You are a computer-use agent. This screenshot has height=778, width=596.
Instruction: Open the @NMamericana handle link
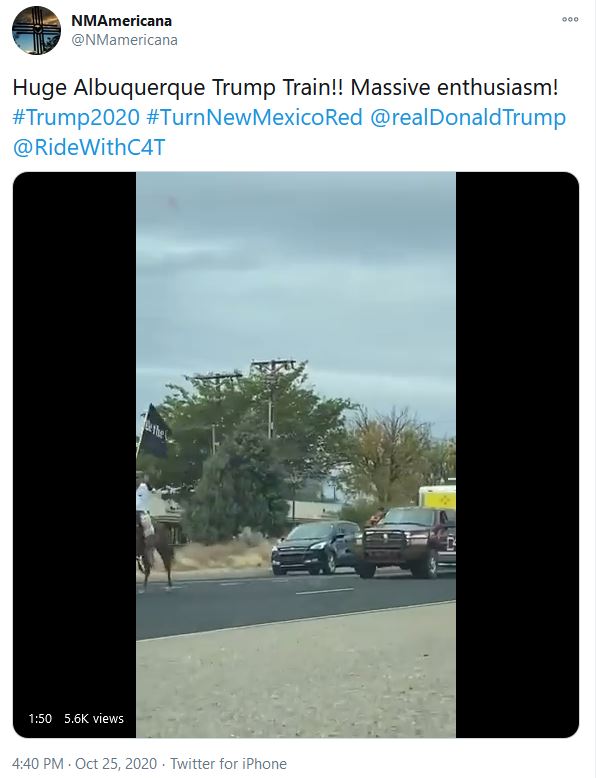124,40
